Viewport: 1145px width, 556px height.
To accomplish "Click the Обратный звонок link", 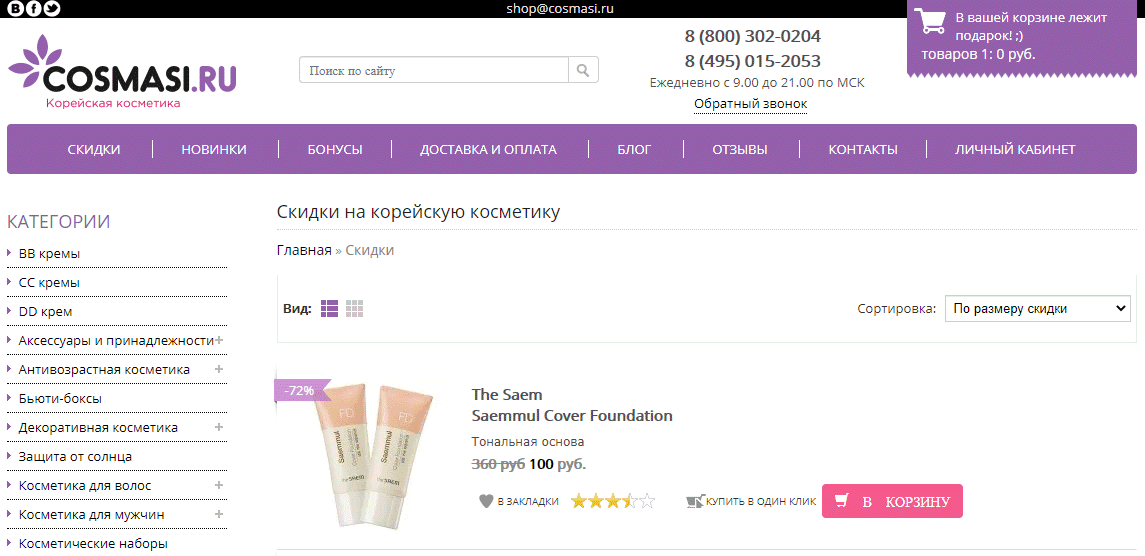I will tap(751, 104).
